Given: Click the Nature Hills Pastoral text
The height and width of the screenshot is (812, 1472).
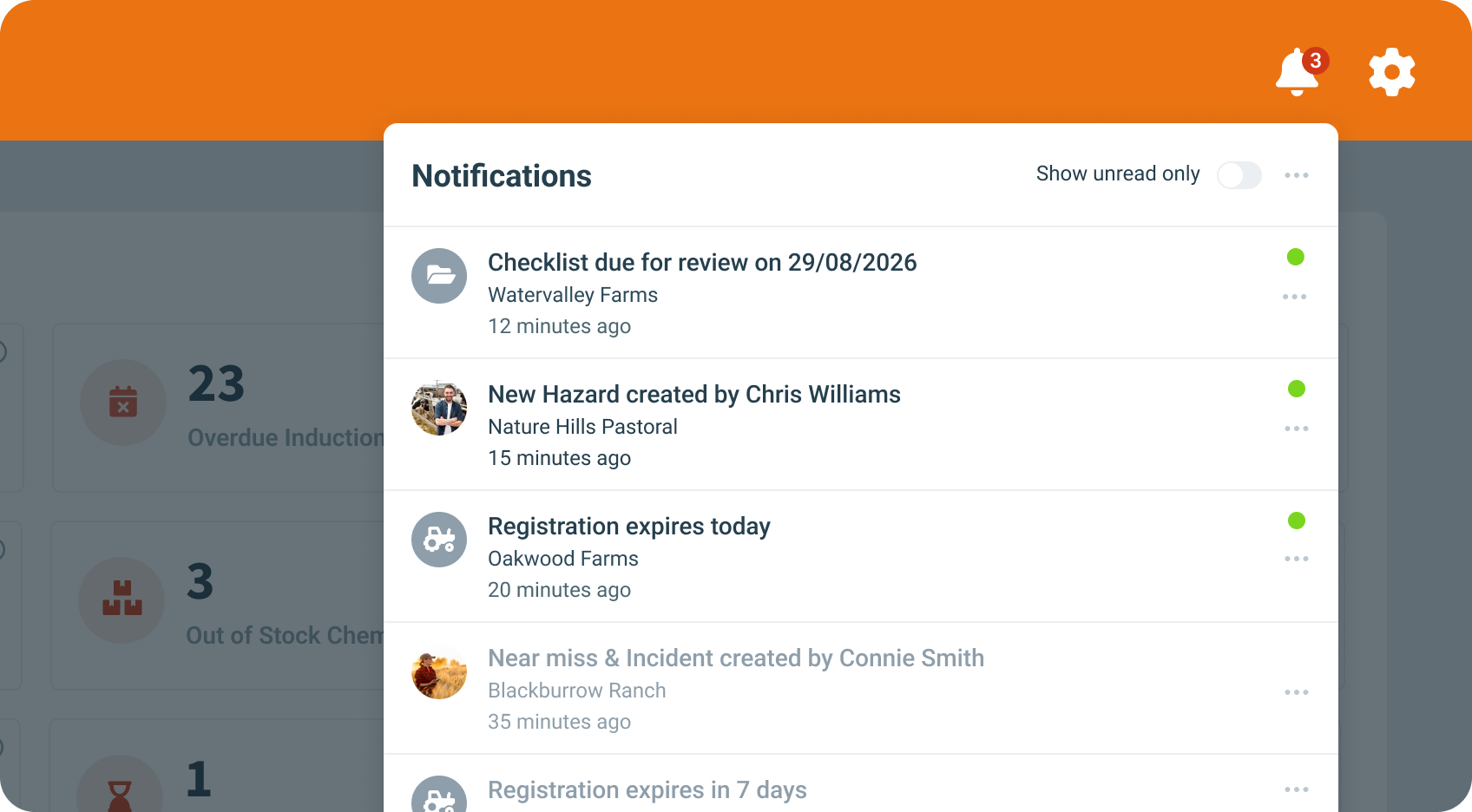Looking at the screenshot, I should pos(582,427).
